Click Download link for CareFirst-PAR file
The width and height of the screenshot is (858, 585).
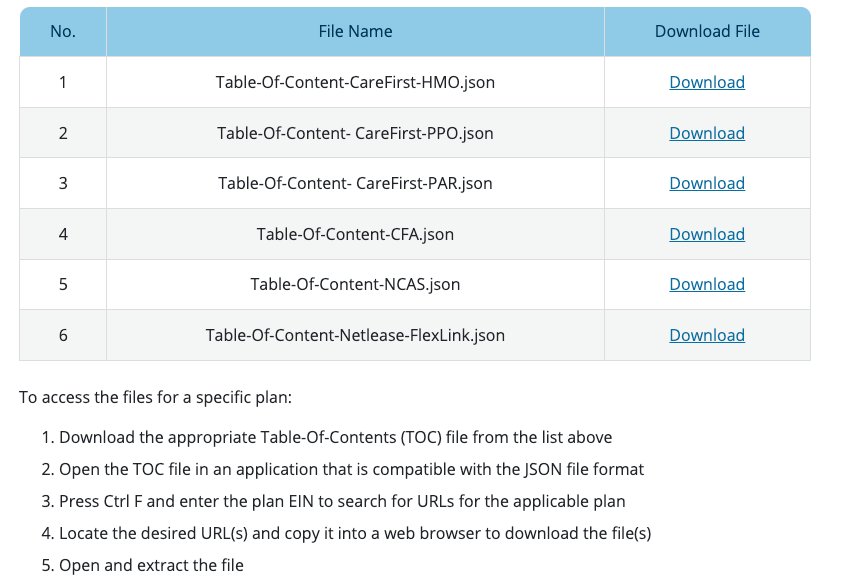pyautogui.click(x=706, y=183)
